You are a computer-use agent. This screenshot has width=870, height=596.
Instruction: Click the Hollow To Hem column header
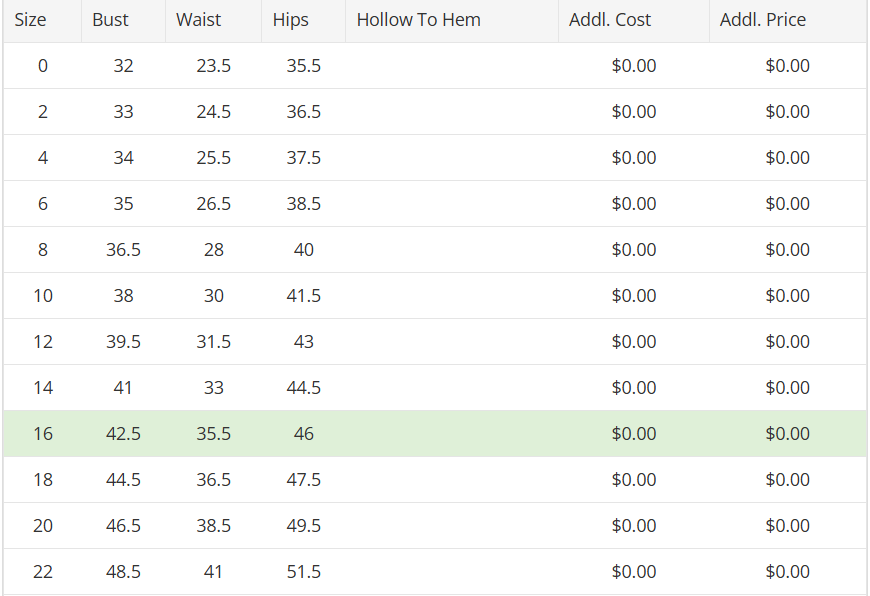coord(418,20)
